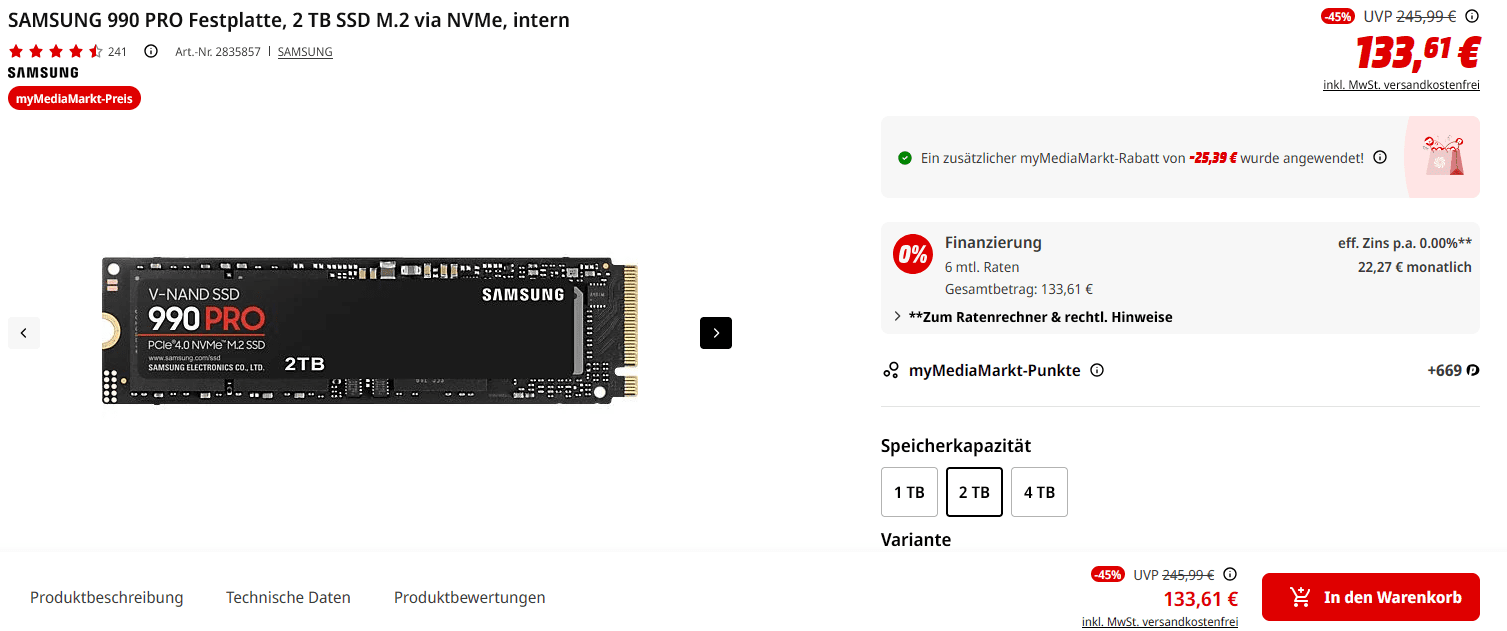Jump to the Produktbewertungen tab
1507x631 pixels.
(470, 598)
